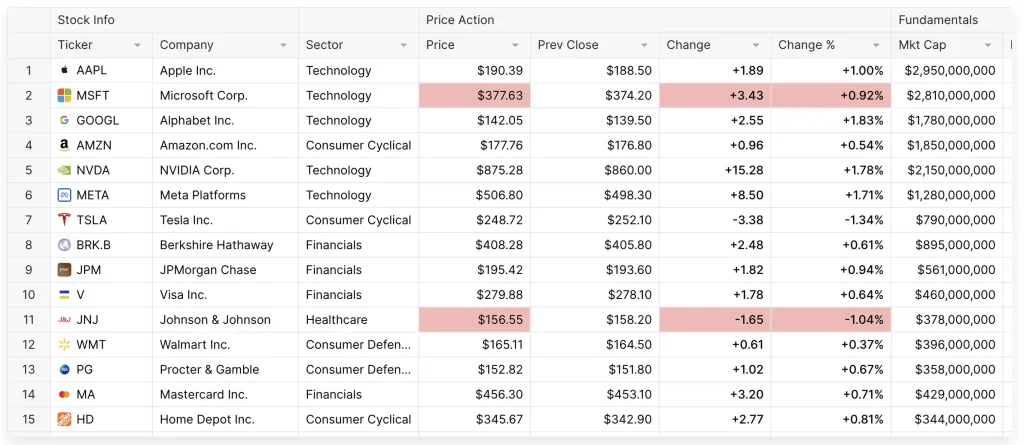This screenshot has width=1024, height=445.
Task: Open the Sector column filter dropdown
Action: 404,46
